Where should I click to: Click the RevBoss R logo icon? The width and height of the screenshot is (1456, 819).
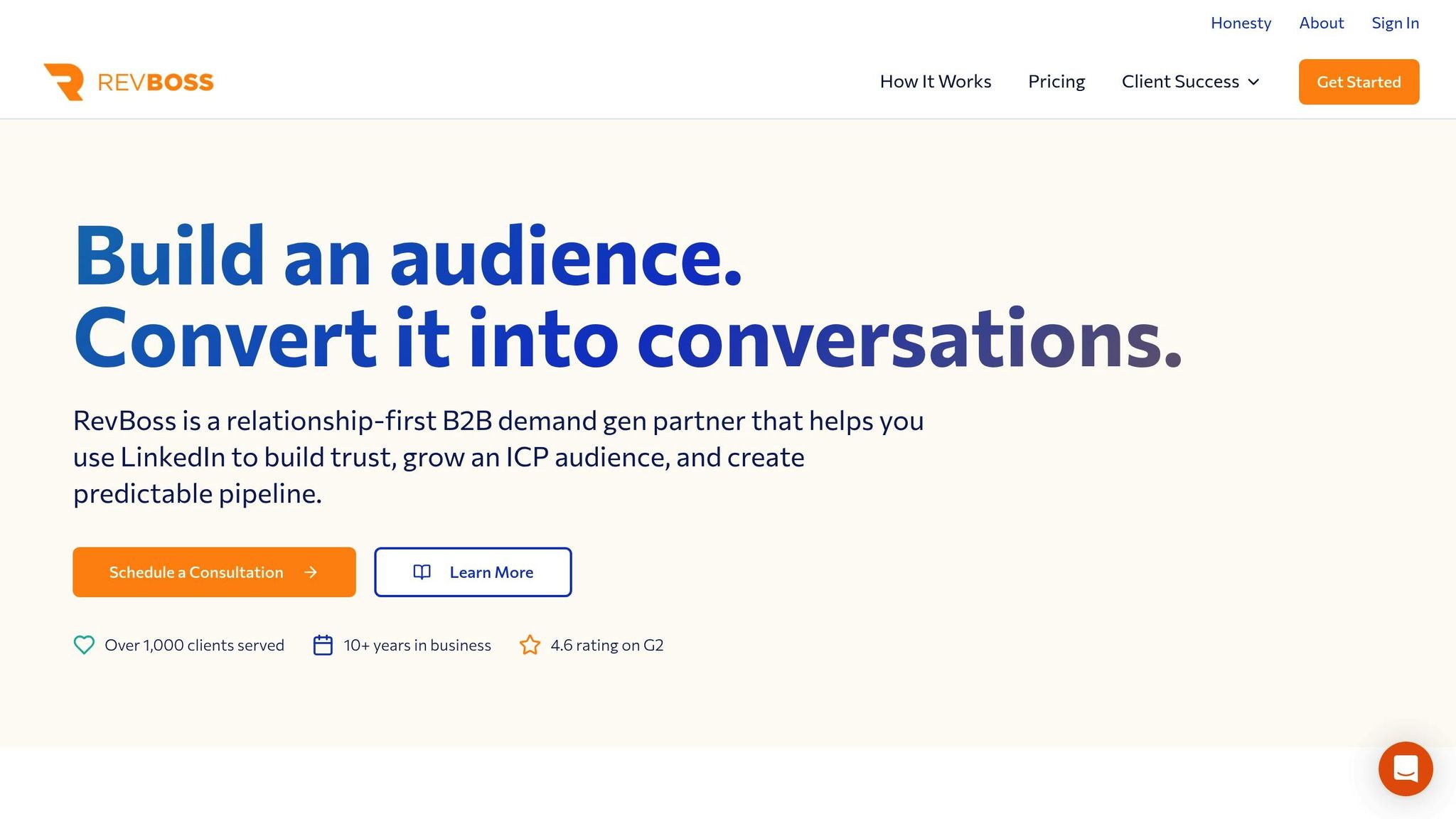64,82
